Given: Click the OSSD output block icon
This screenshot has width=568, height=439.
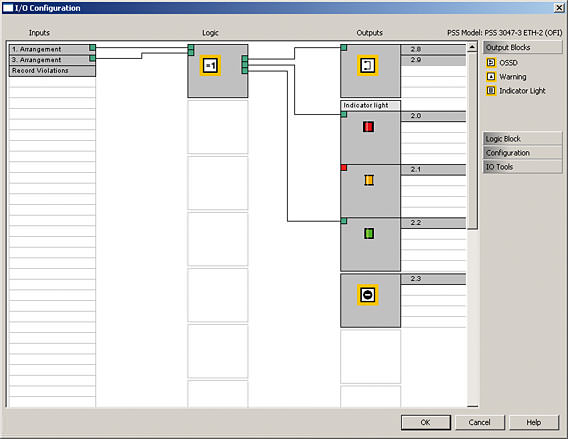Looking at the screenshot, I should pyautogui.click(x=367, y=66).
